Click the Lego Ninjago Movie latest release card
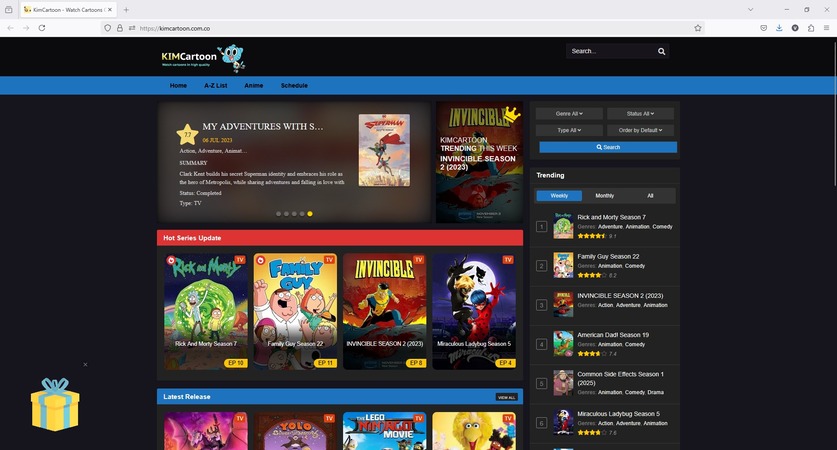 tap(385, 431)
